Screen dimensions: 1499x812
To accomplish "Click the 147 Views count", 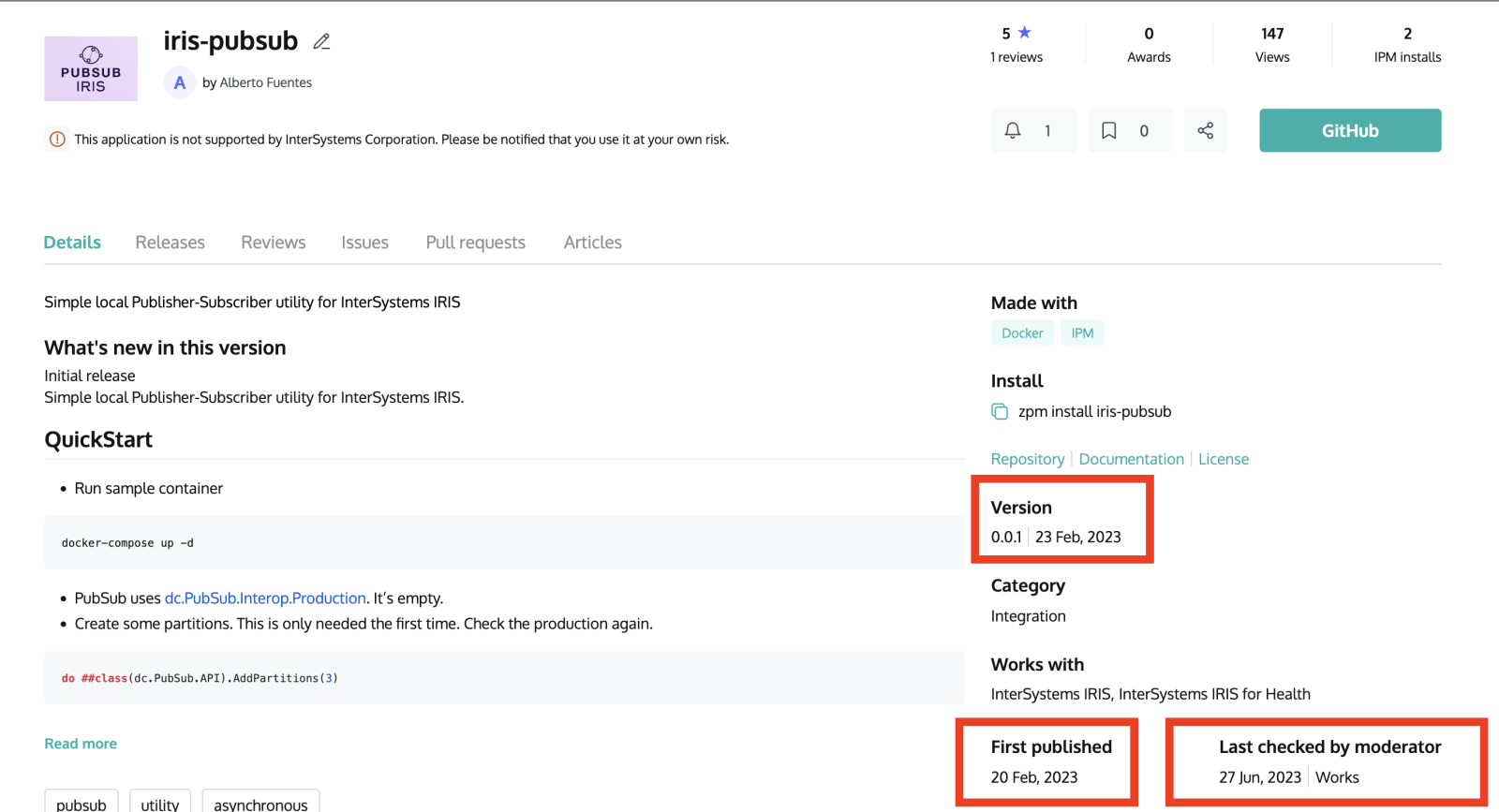I will click(1272, 44).
